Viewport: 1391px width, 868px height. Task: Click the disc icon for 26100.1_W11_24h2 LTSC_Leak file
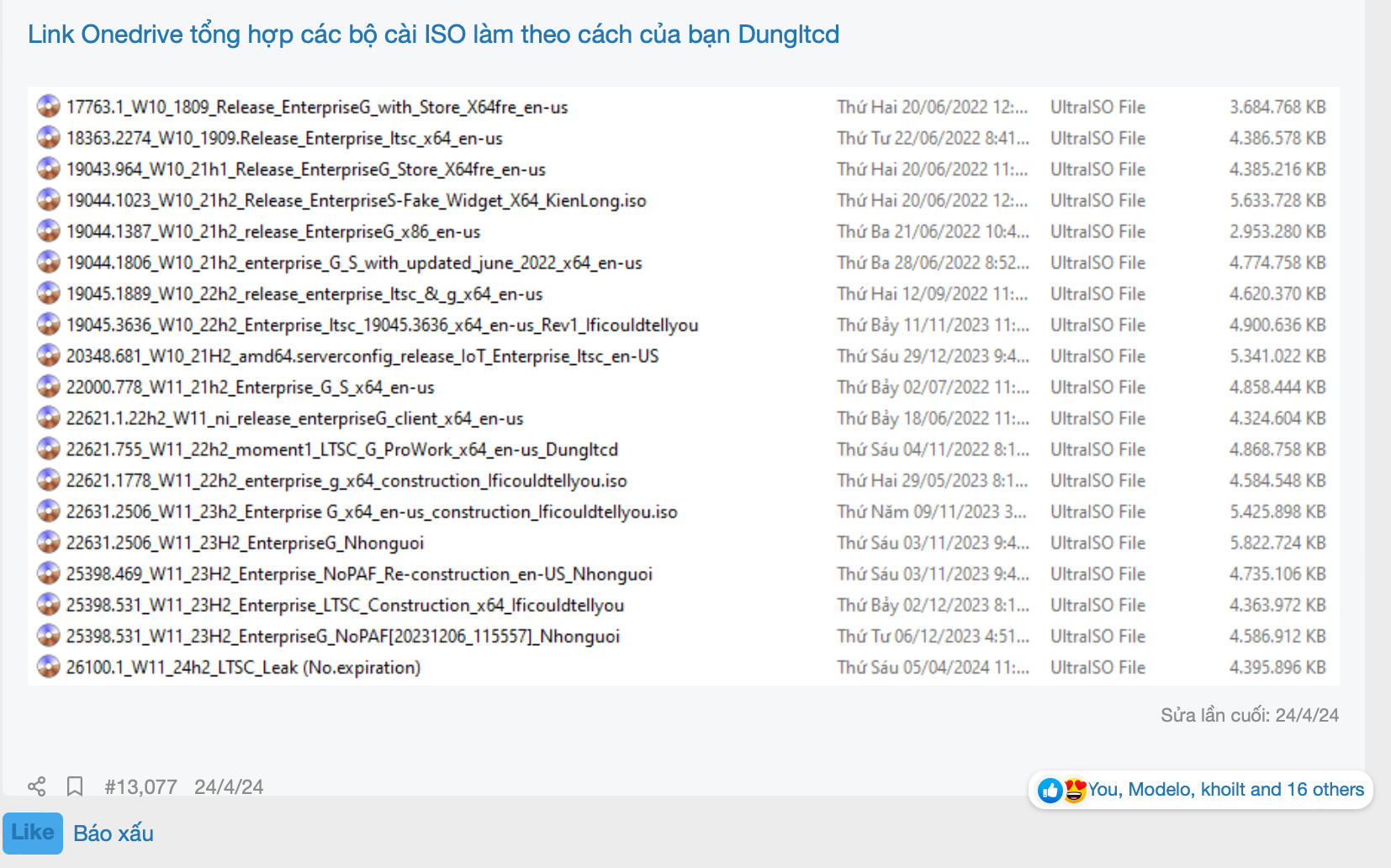tap(49, 666)
